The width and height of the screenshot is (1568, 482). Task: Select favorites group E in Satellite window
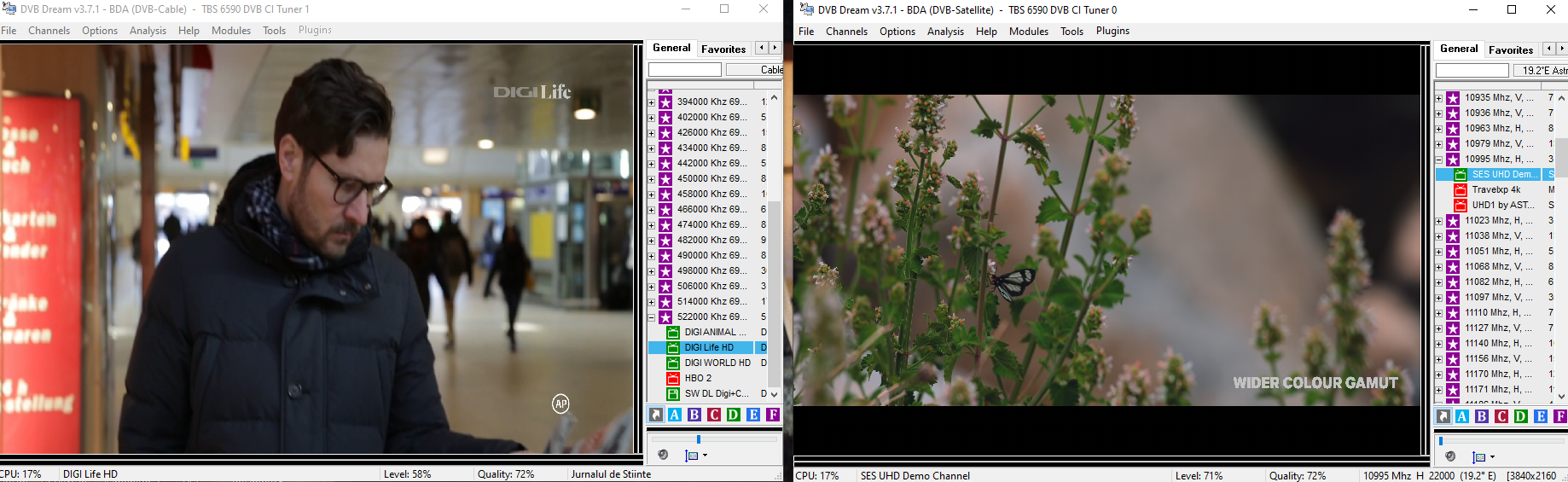(1541, 416)
